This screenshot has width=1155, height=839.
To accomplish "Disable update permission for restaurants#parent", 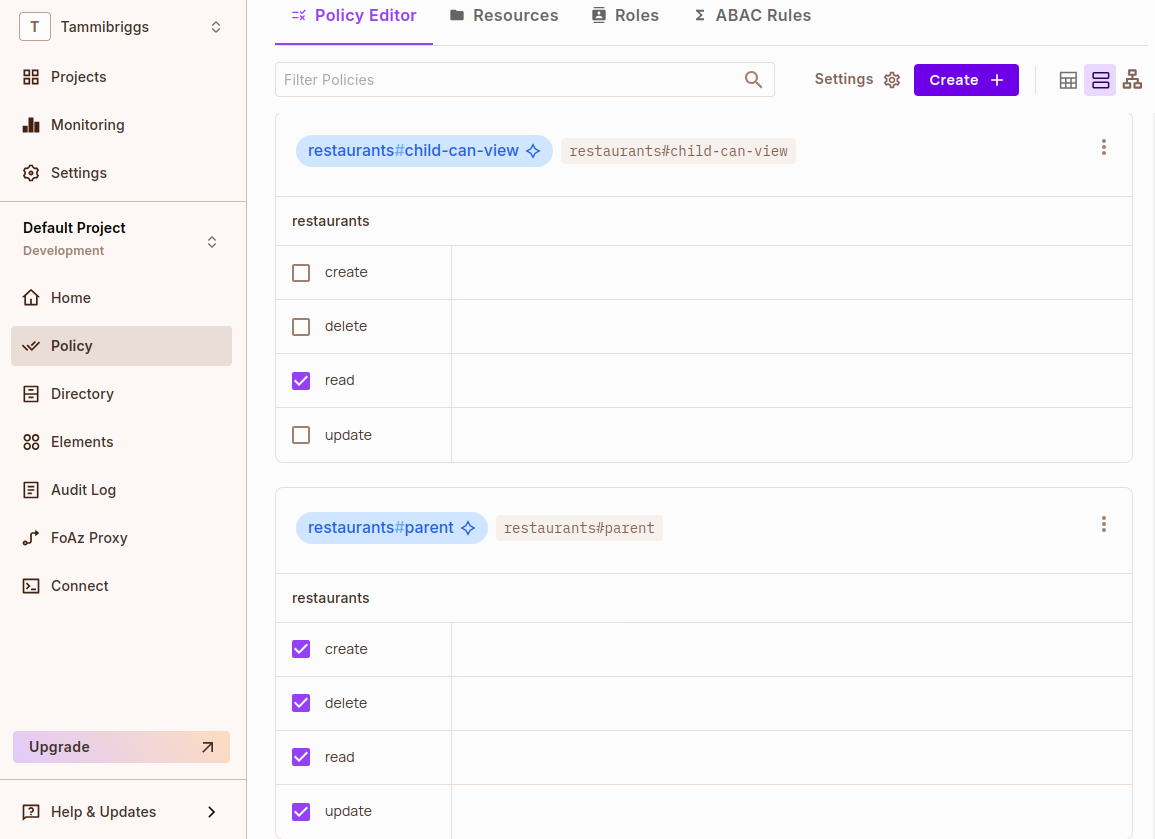I will click(x=301, y=811).
